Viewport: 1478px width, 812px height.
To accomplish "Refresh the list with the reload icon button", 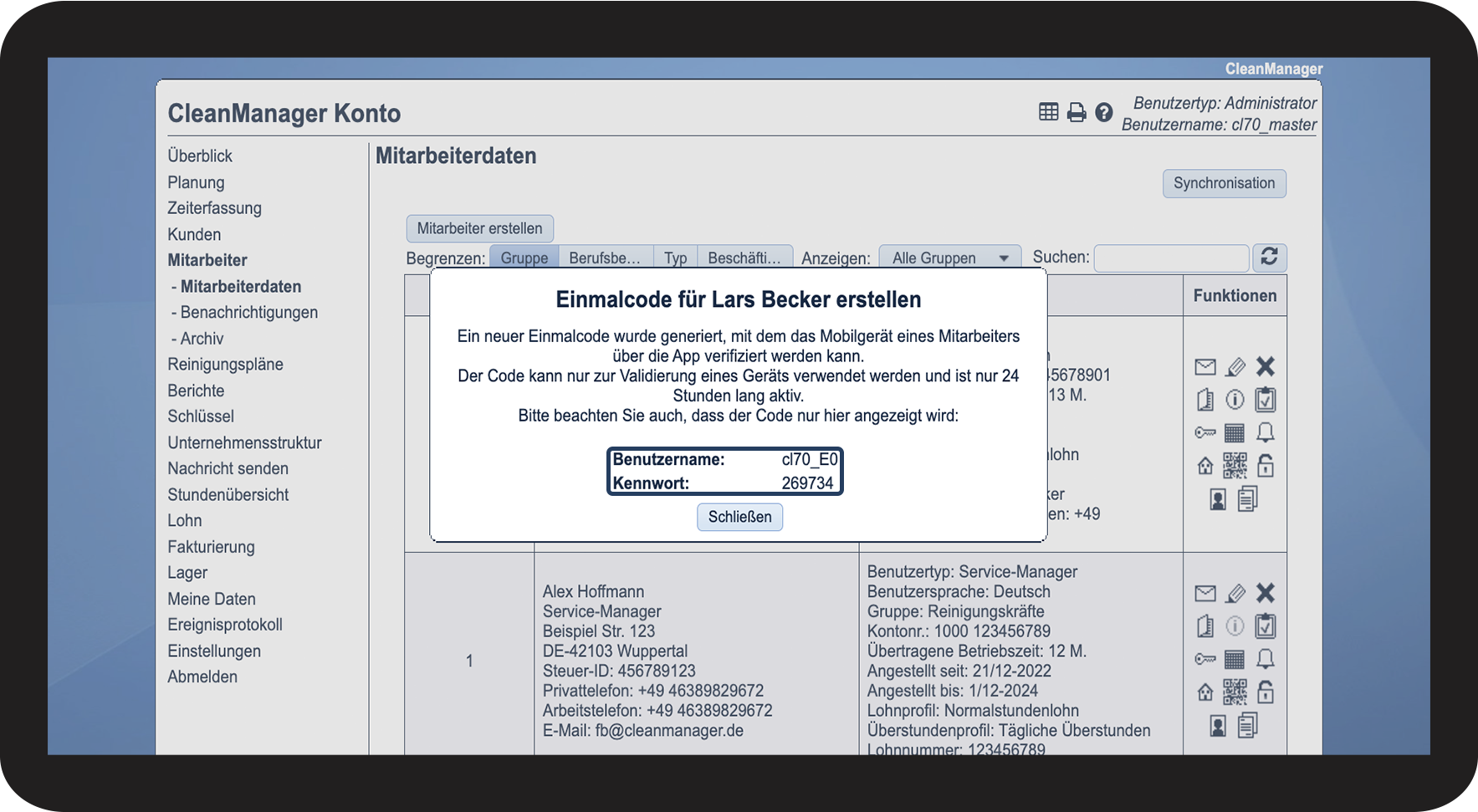I will tap(1269, 257).
